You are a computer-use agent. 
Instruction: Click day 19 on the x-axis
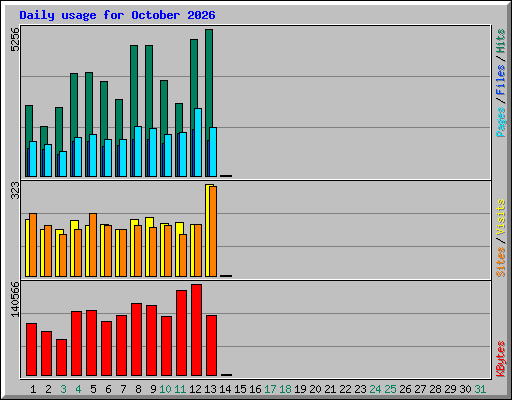[300, 389]
